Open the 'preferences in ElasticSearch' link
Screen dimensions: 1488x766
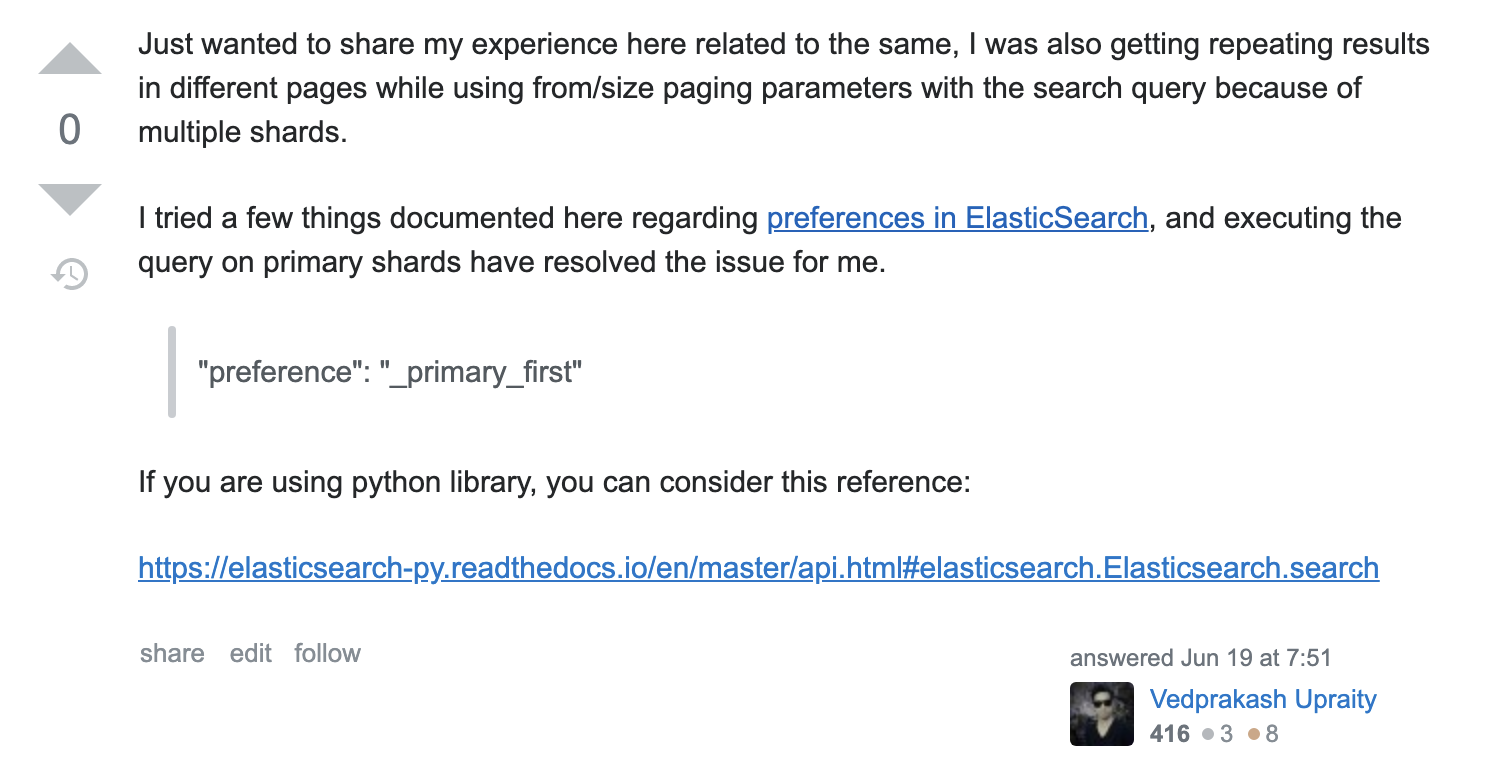[957, 218]
